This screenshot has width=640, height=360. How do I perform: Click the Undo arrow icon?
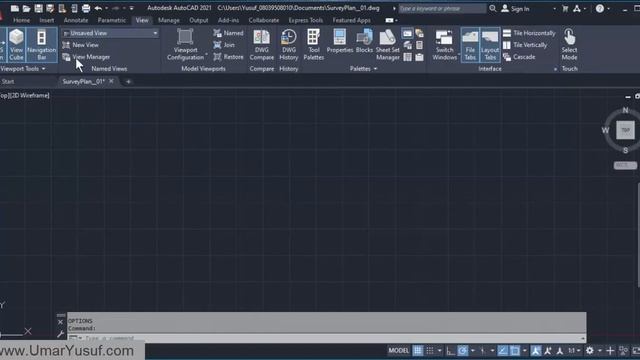[x=98, y=8]
